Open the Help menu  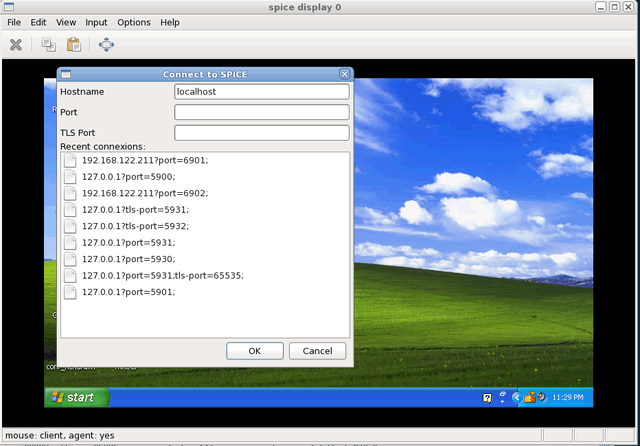170,22
